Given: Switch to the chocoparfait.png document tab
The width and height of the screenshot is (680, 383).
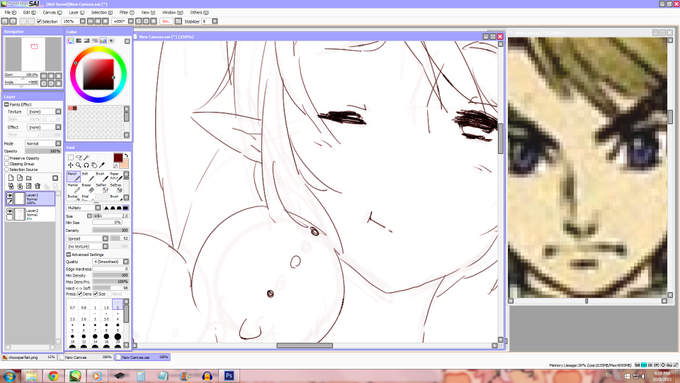Looking at the screenshot, I should point(29,357).
